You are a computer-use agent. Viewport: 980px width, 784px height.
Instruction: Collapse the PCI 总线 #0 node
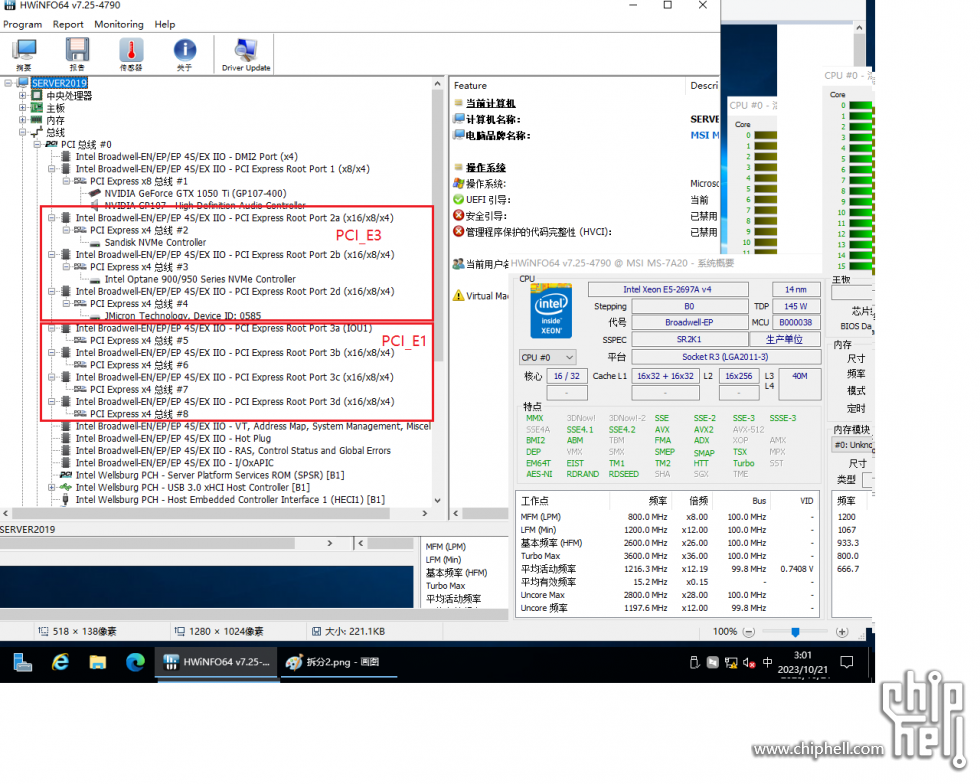coord(38,144)
